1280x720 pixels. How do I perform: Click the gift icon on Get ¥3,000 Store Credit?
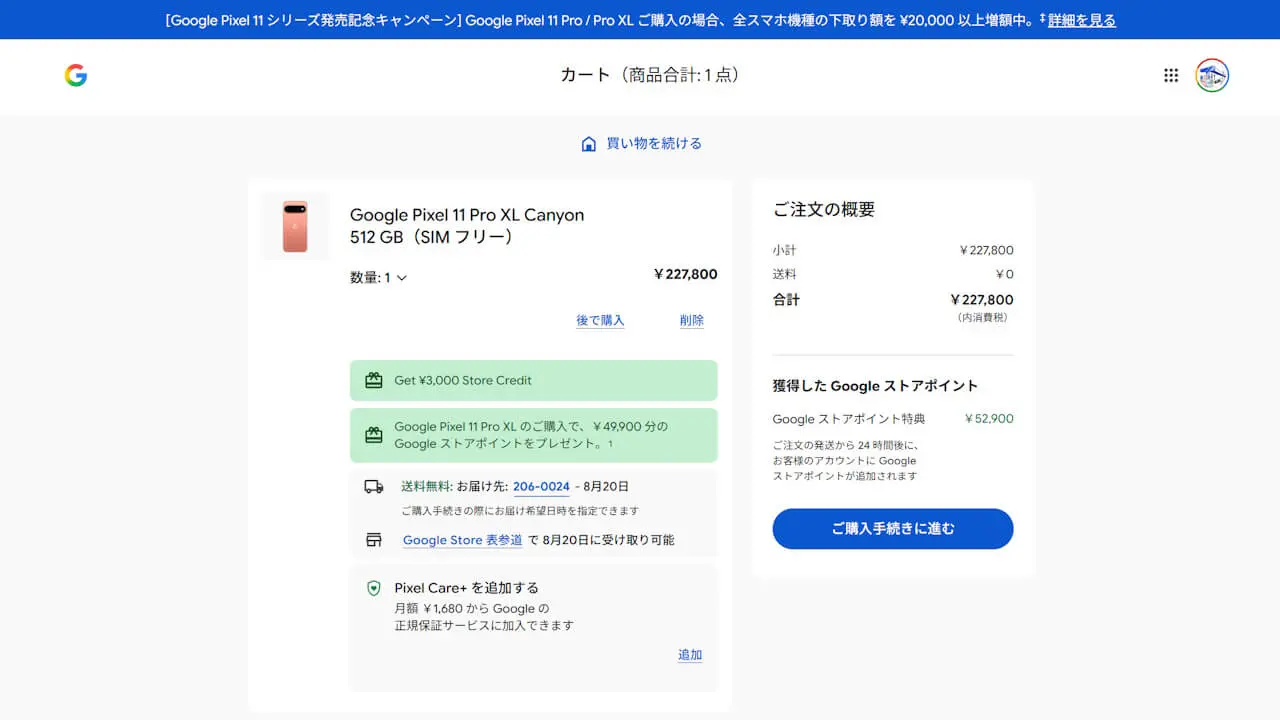(374, 380)
